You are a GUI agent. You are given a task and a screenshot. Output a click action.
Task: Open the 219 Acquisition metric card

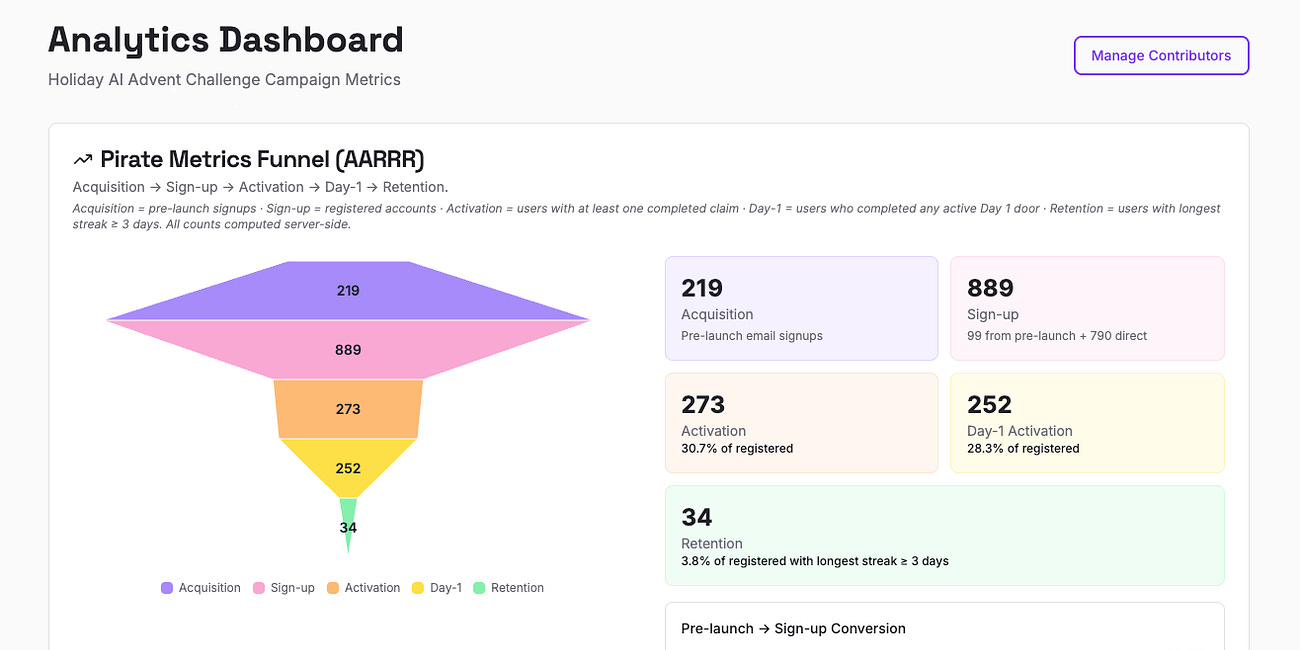[801, 308]
